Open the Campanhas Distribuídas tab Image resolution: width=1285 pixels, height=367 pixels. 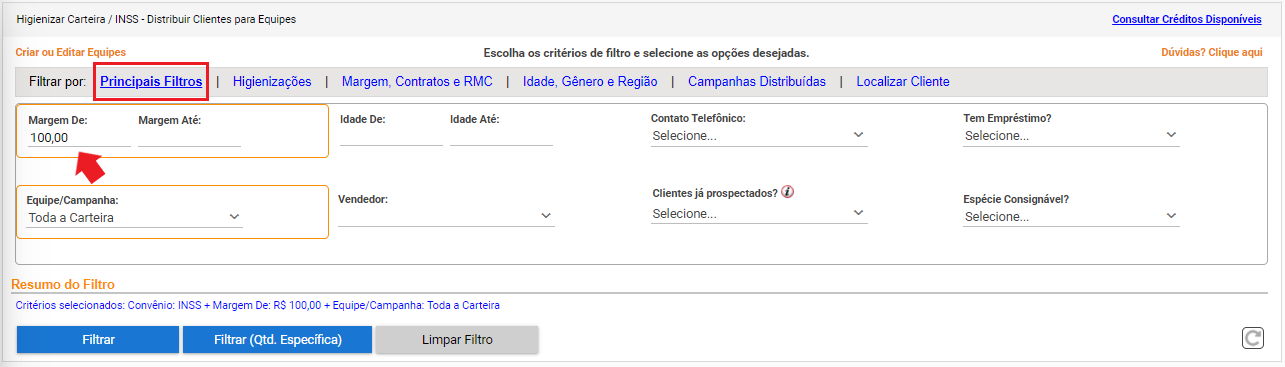tap(757, 82)
